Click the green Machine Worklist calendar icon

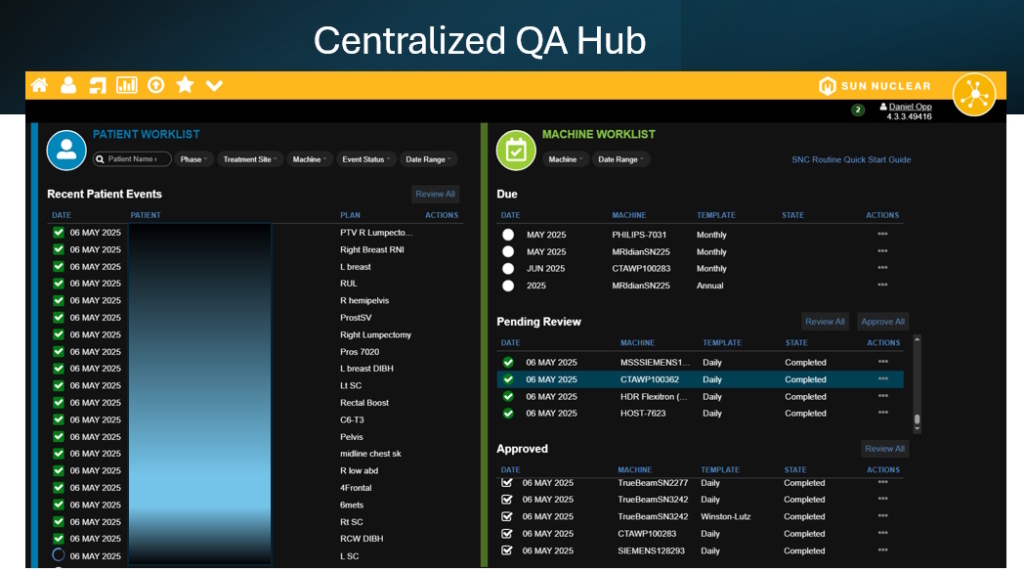(516, 150)
